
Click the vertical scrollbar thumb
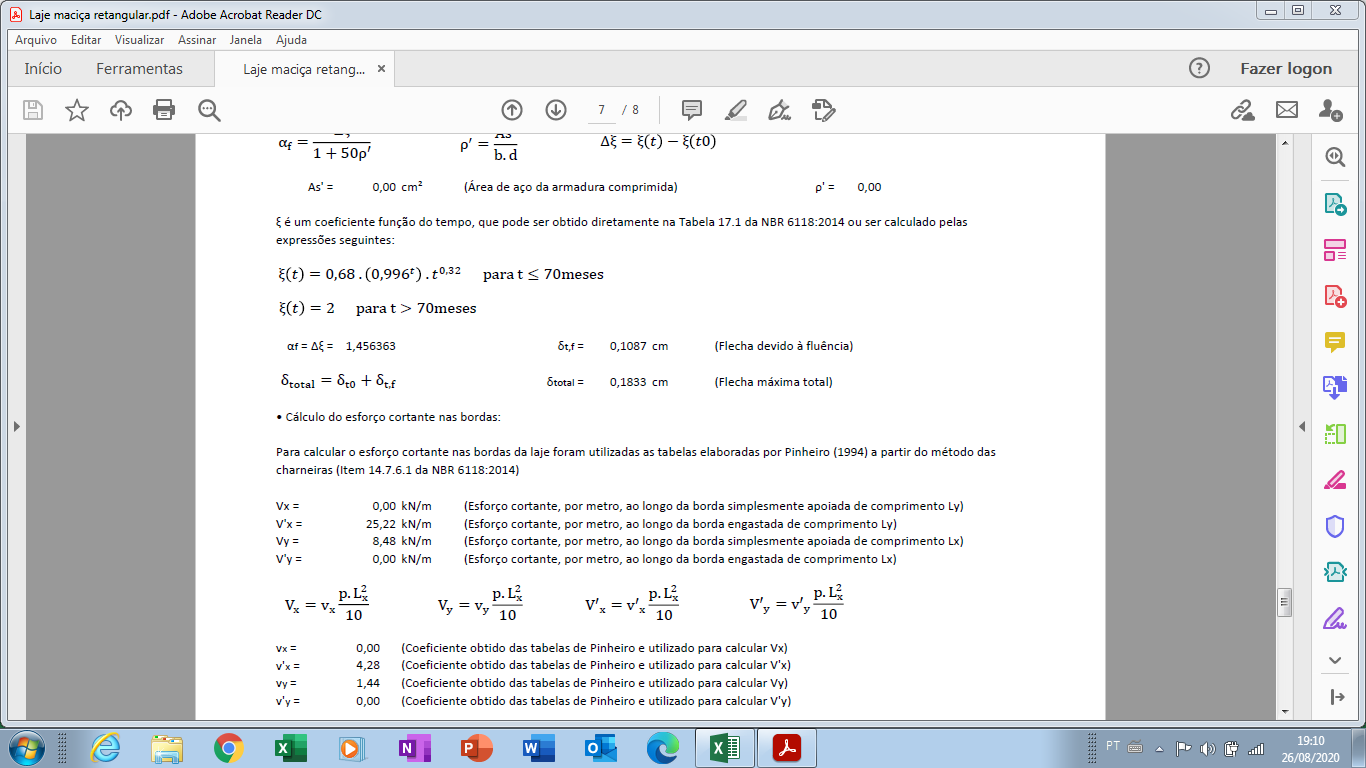coord(1285,602)
